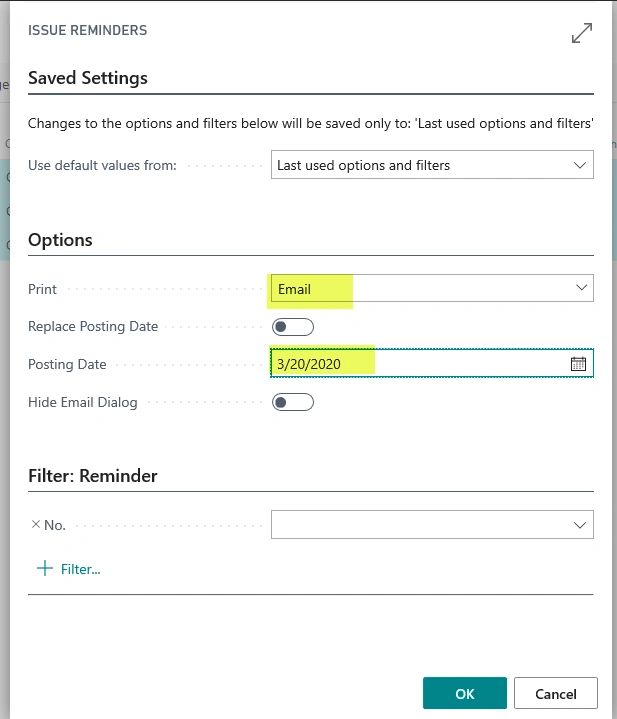Screen dimensions: 617x719
Task: Toggle the Hide Email Dialog switch
Action: [x=293, y=402]
